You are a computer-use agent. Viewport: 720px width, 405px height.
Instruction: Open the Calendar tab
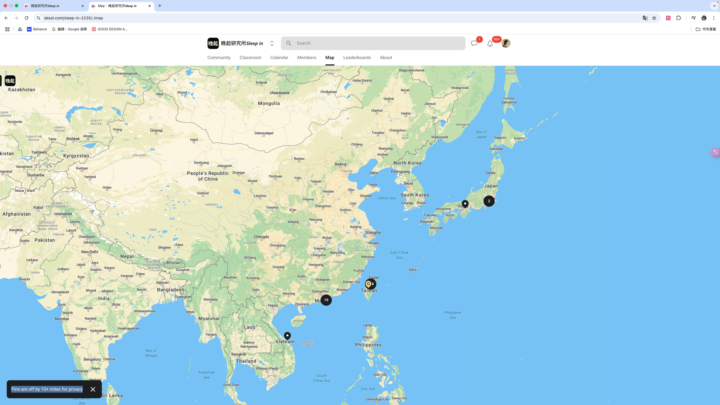pyautogui.click(x=279, y=57)
